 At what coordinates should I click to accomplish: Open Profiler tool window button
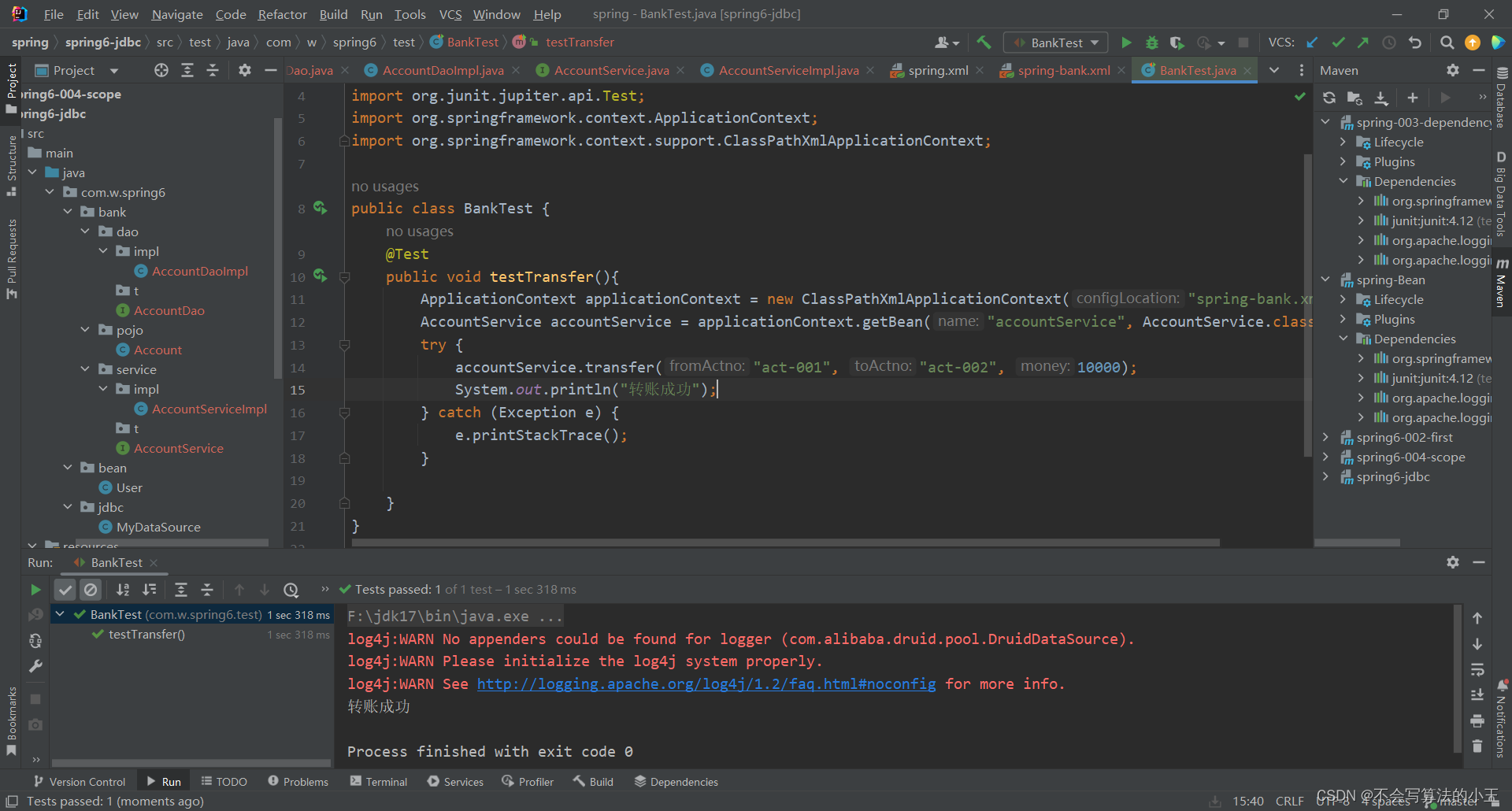point(528,782)
